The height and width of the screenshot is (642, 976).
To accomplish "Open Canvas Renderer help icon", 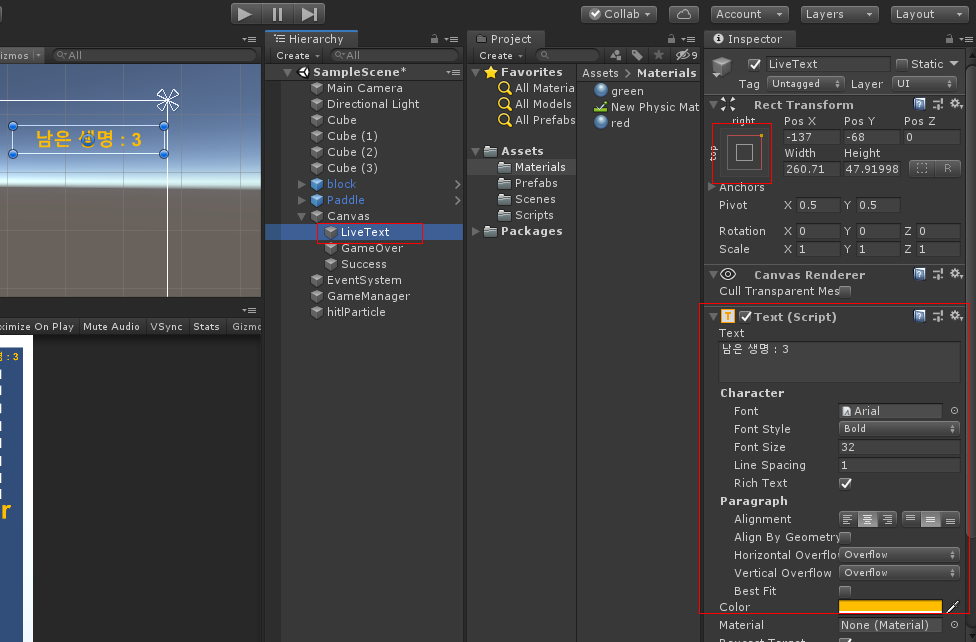I will (919, 274).
